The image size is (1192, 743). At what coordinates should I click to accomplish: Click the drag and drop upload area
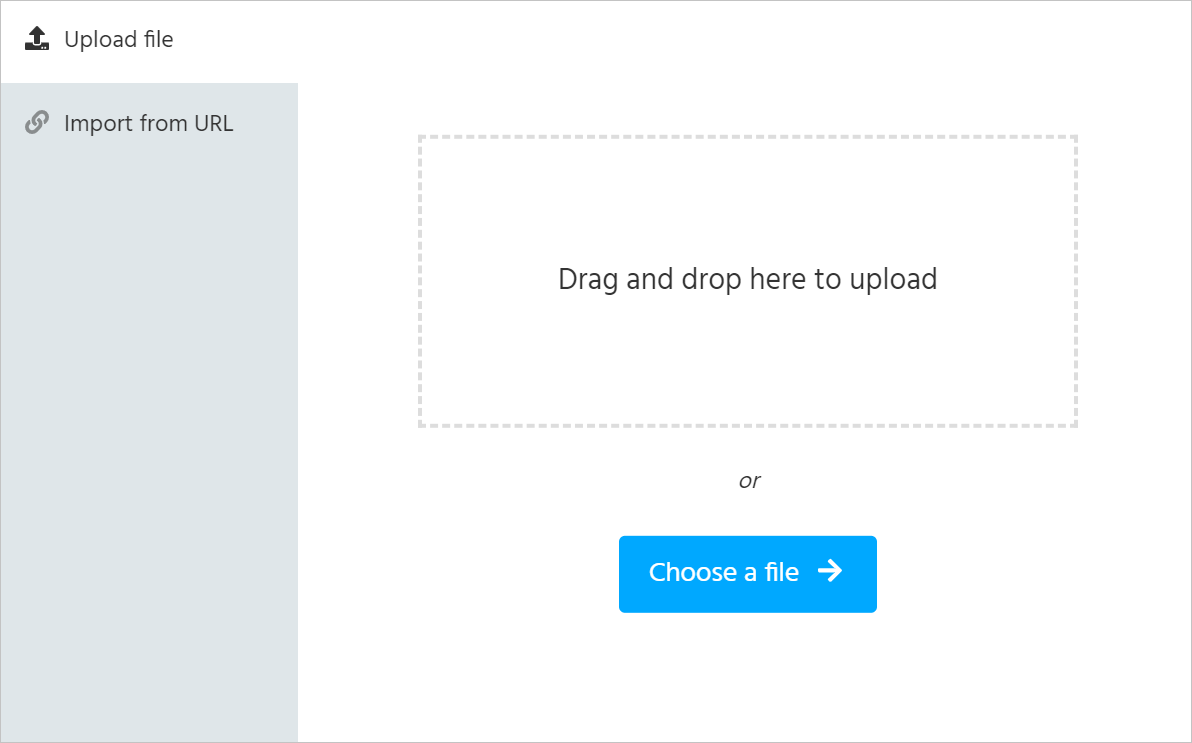[747, 340]
